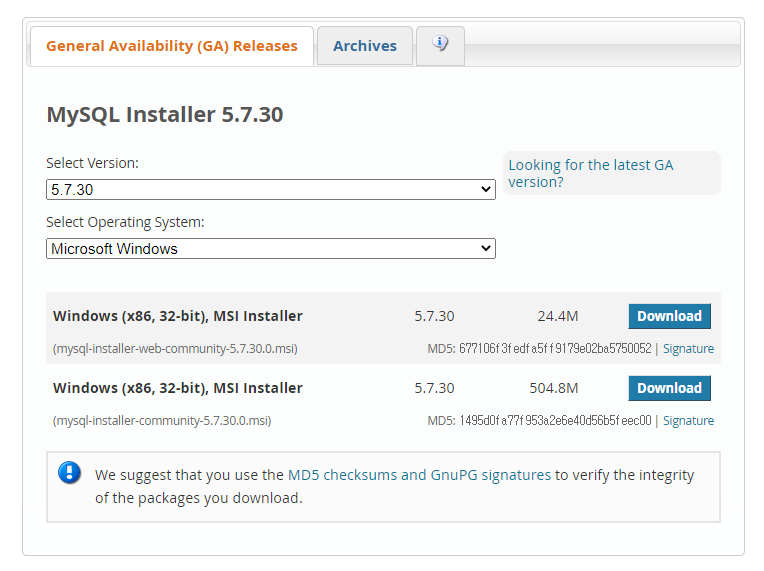Click the blue exclamation notice icon
764x571 pixels.
(x=70, y=472)
